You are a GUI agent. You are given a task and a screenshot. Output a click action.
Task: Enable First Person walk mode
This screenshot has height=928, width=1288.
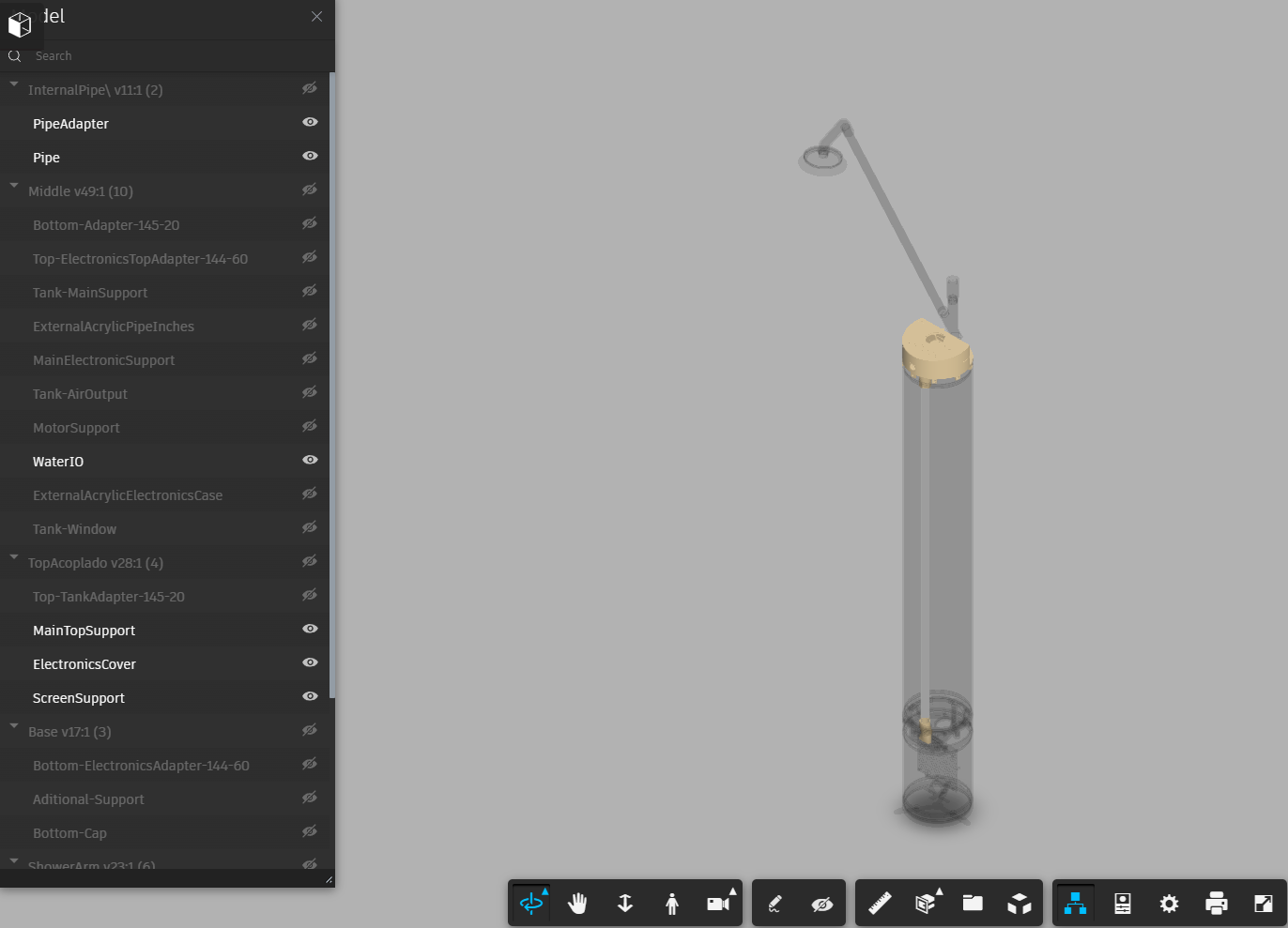(672, 904)
